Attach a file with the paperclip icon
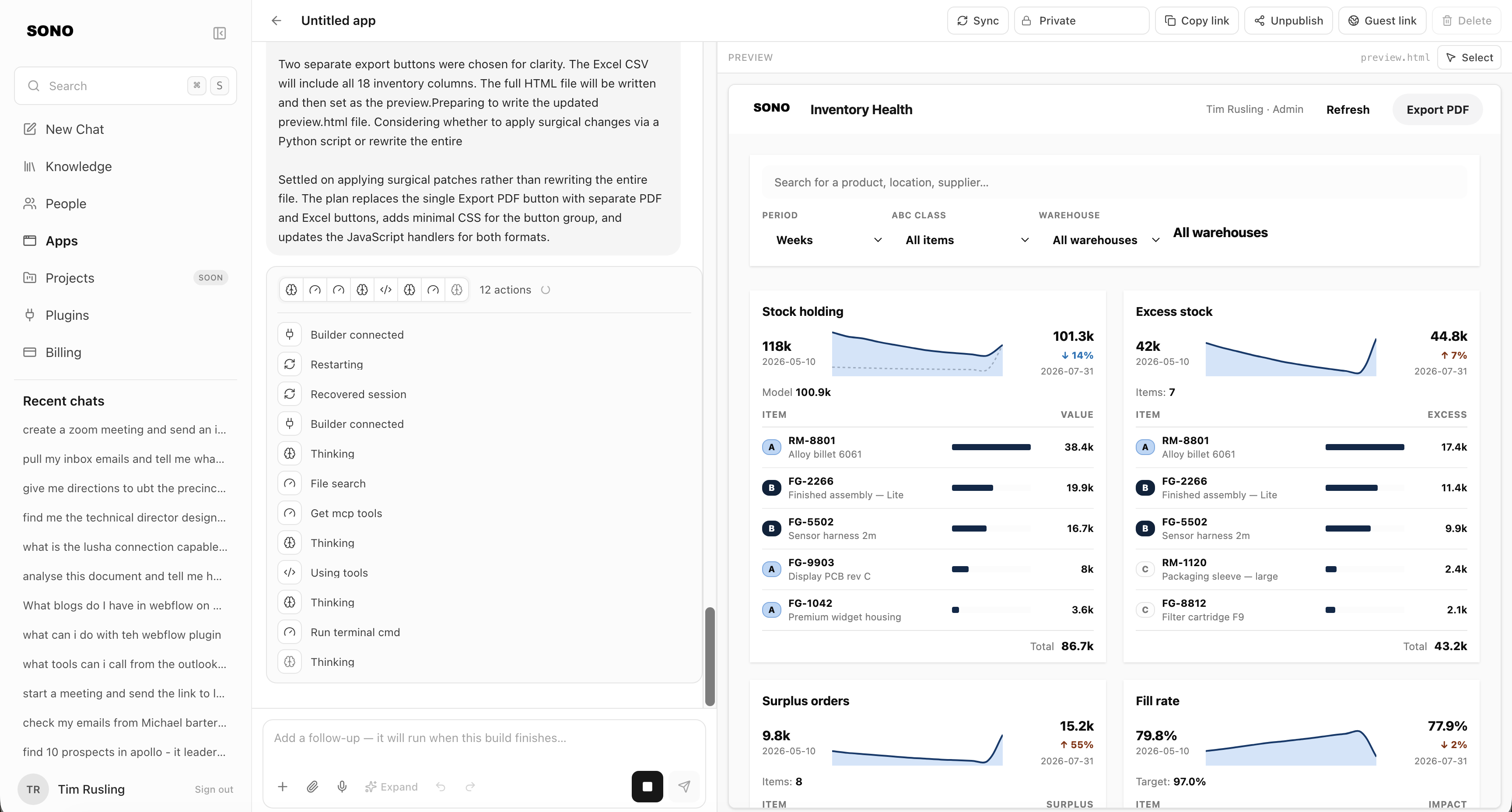 coord(312,786)
